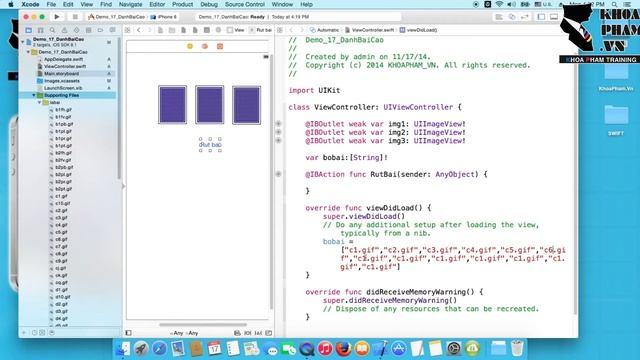
Task: Open the viewDidLoad() jump bar menu
Action: (x=419, y=30)
